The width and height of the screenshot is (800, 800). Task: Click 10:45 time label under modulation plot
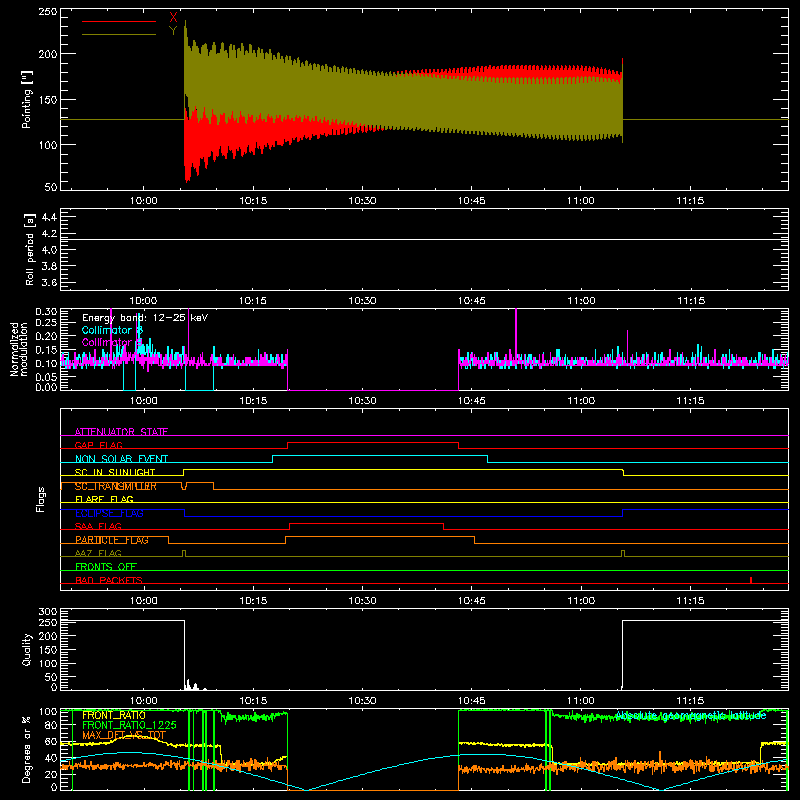coord(471,401)
